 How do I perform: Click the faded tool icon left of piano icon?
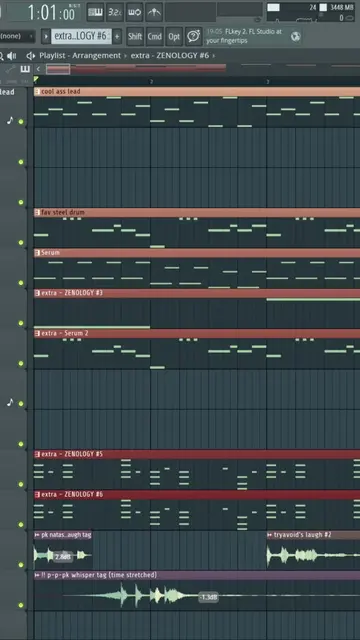tap(11, 69)
